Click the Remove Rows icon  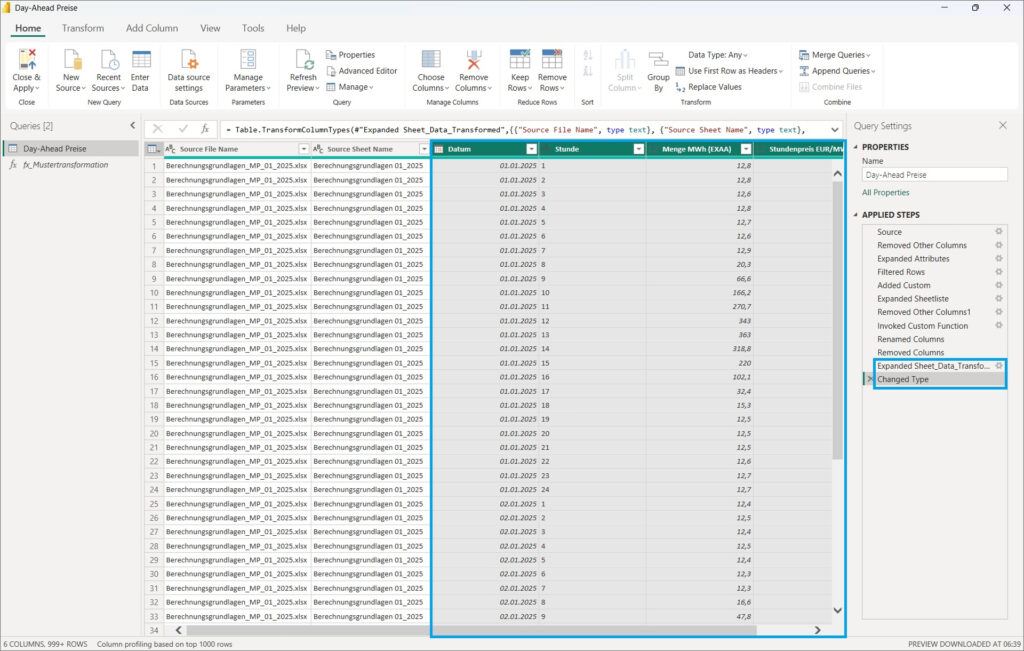click(x=552, y=59)
